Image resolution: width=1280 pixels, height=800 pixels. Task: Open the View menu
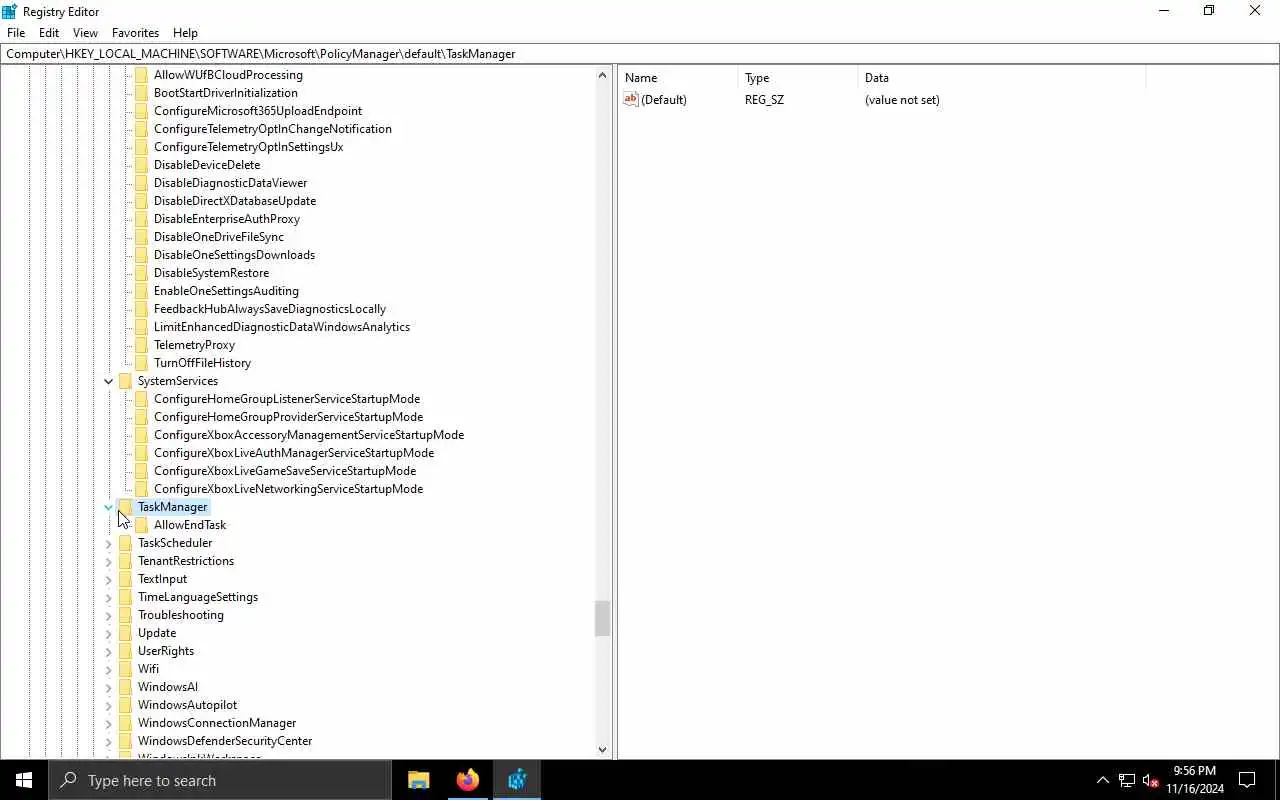click(86, 33)
